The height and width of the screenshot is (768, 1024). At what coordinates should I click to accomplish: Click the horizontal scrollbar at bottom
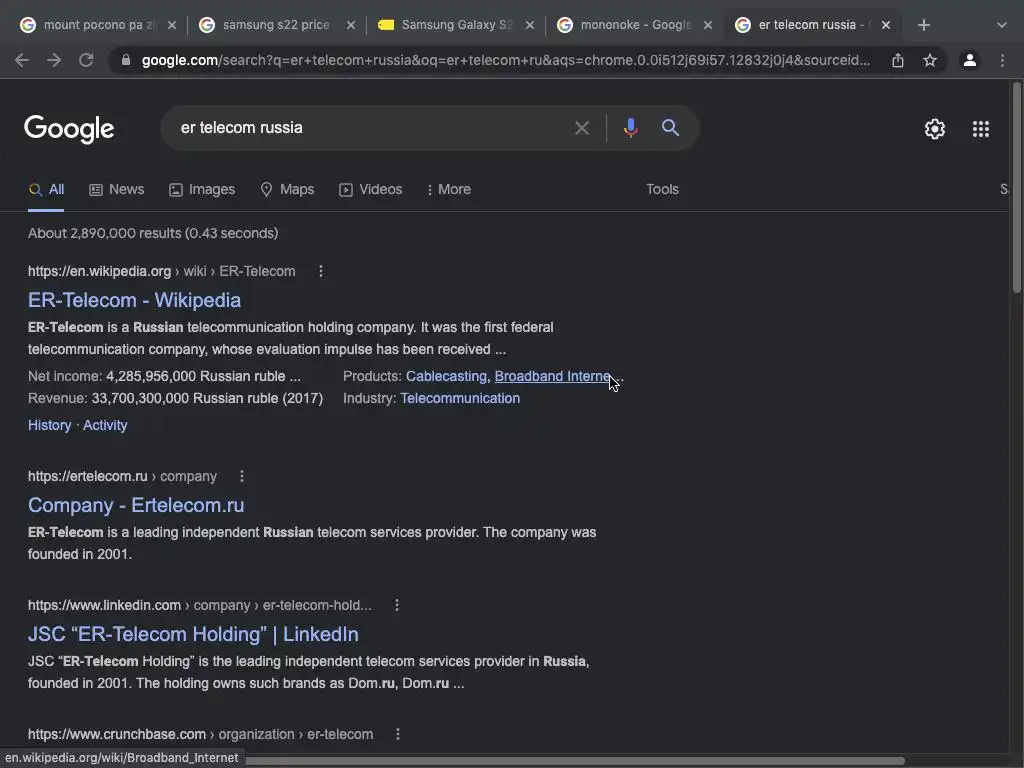click(x=575, y=761)
